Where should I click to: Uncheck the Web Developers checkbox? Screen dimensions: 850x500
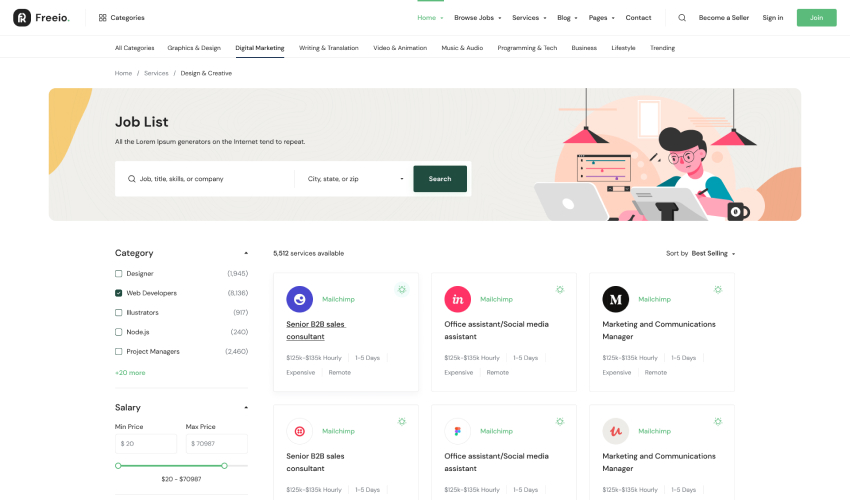point(119,293)
